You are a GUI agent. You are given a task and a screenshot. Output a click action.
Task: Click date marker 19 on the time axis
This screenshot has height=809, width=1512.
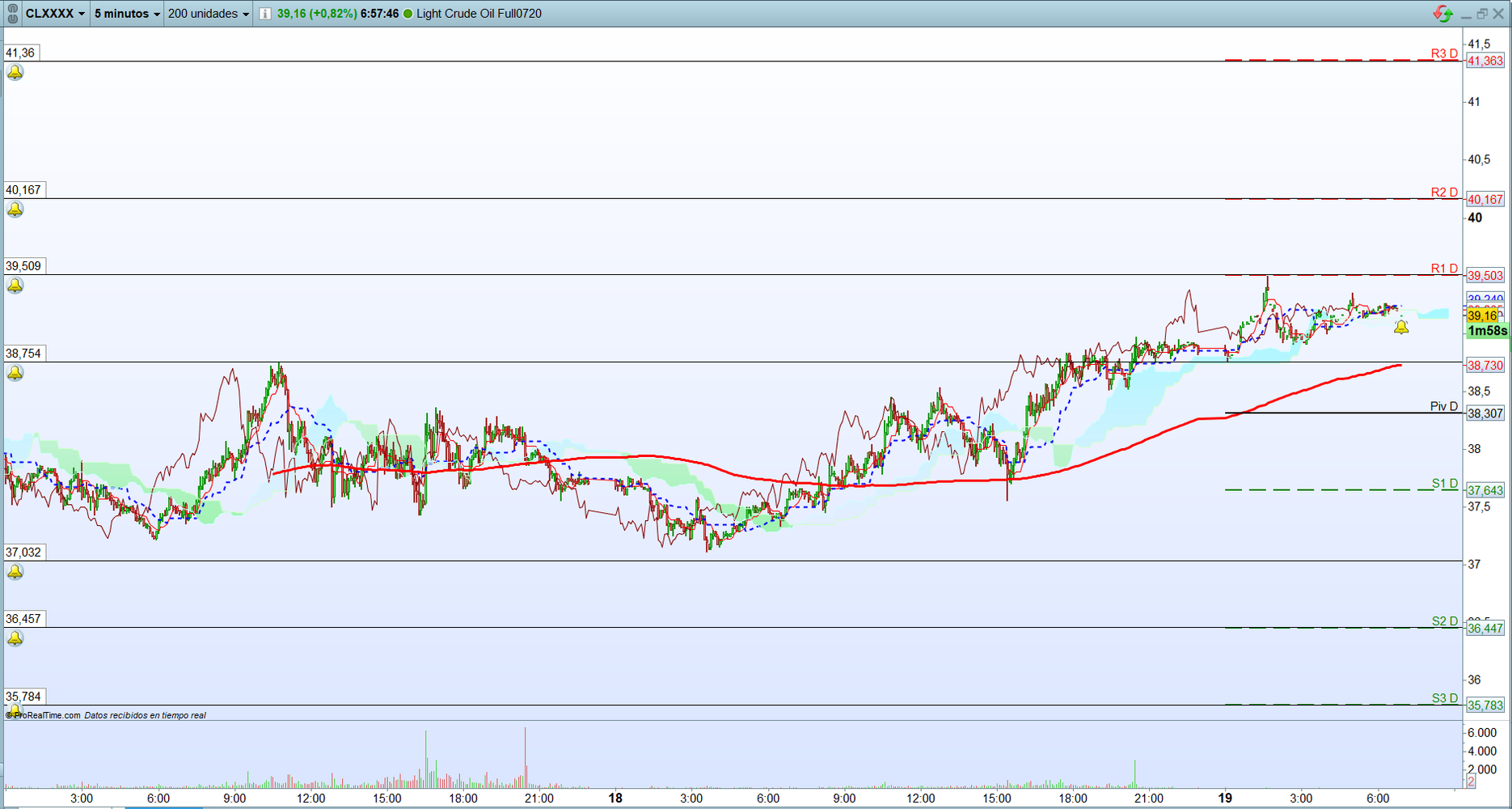pos(1226,798)
